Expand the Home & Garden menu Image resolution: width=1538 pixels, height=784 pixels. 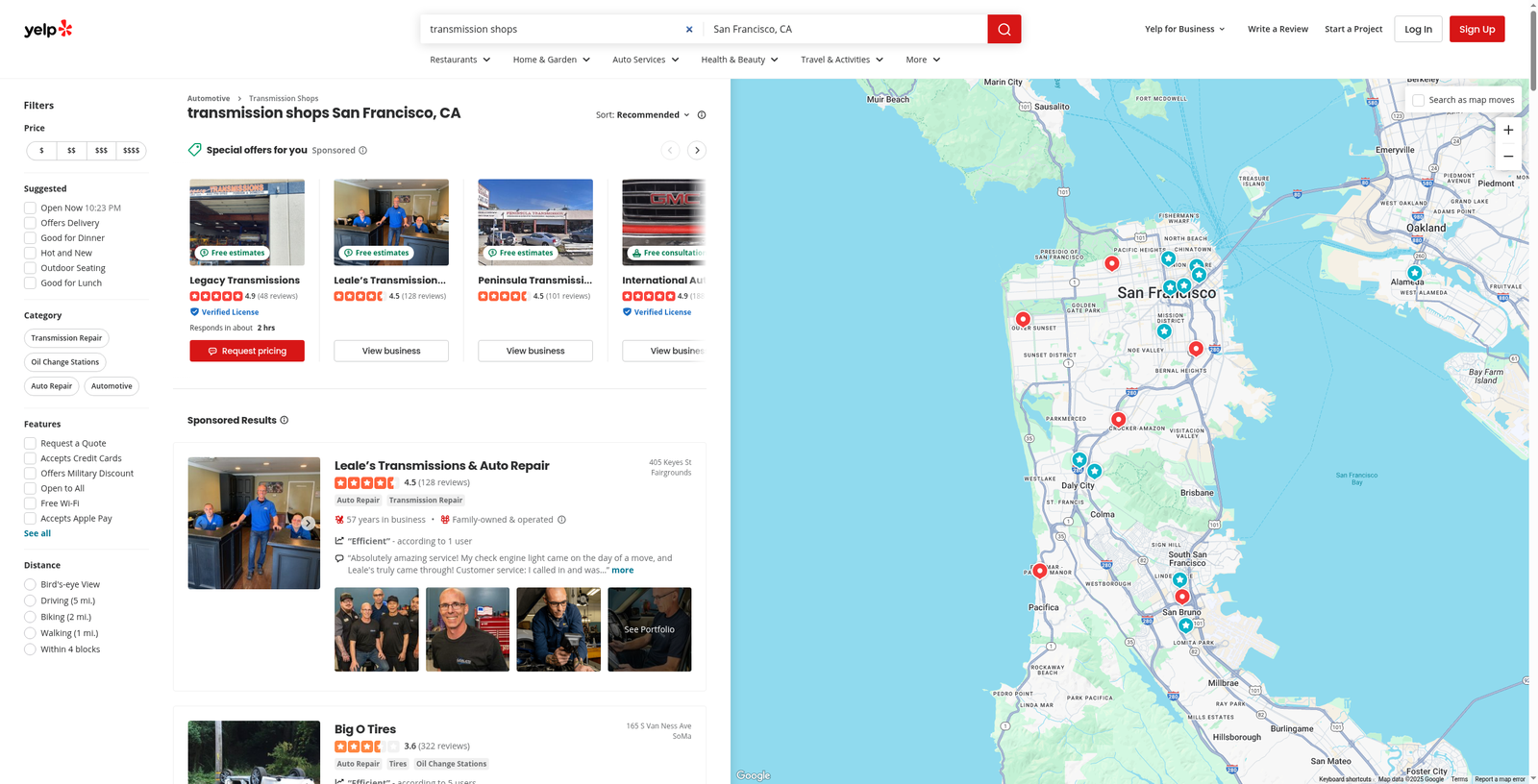(x=552, y=60)
